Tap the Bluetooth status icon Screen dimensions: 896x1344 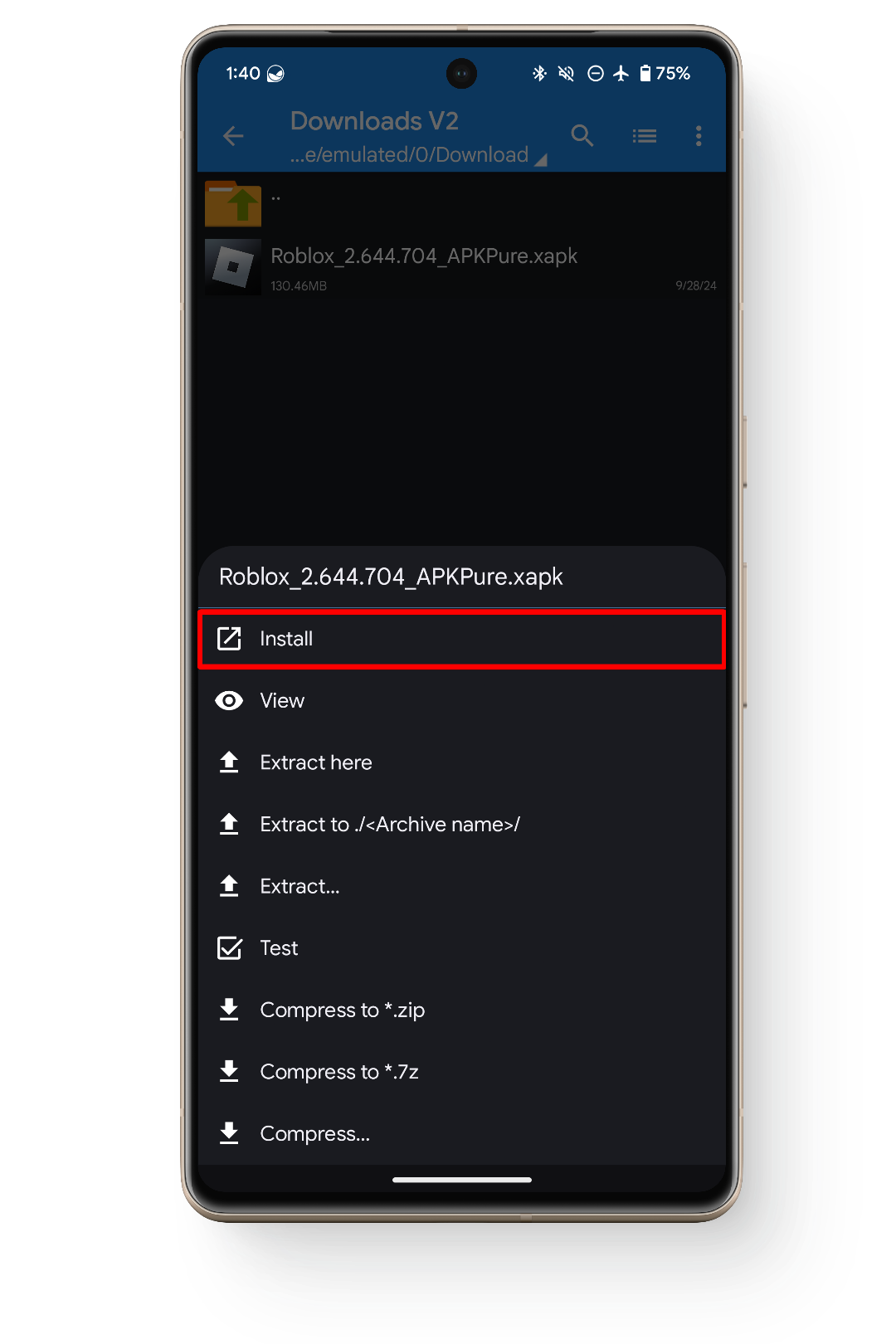[539, 74]
